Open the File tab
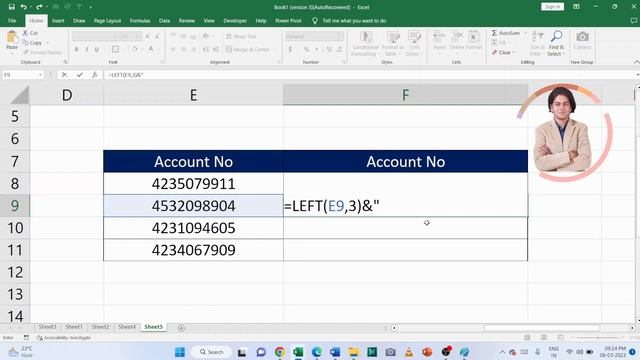Screen dimensions: 640x360 (12, 20)
